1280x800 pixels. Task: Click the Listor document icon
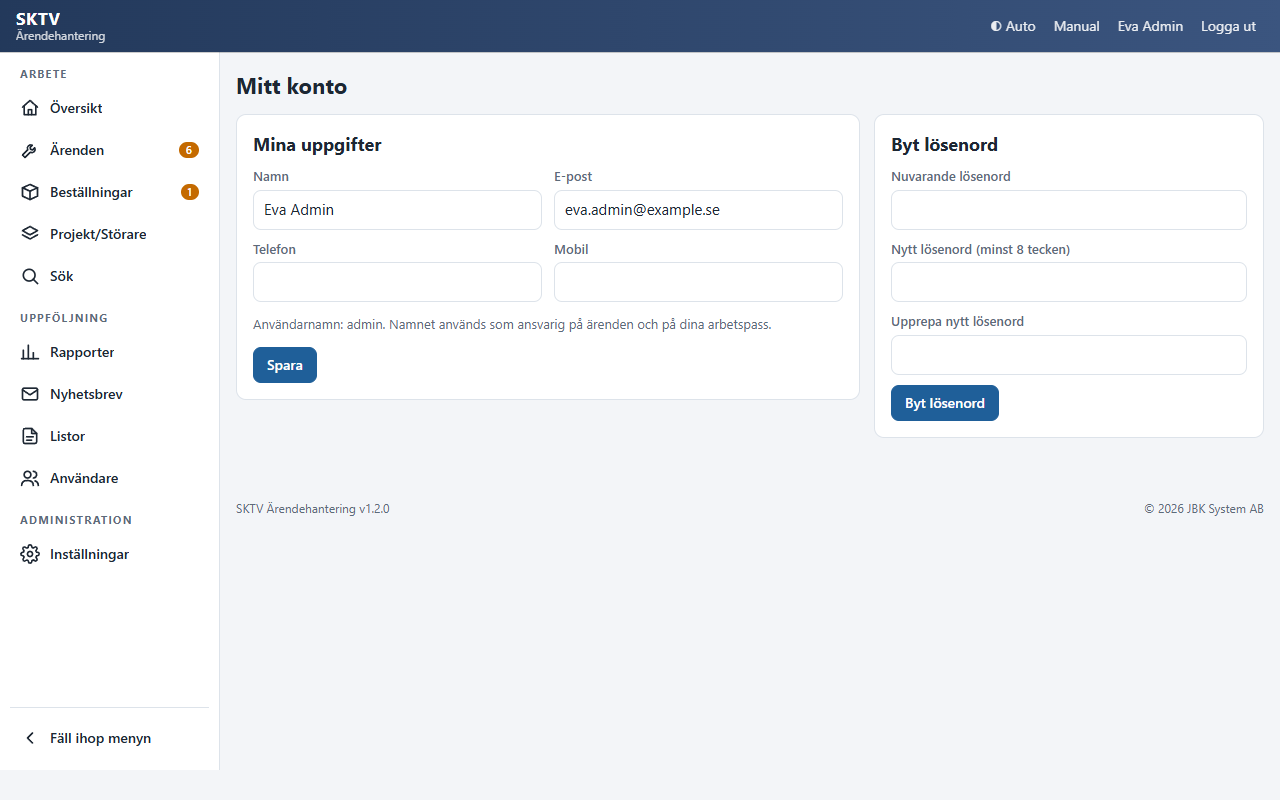pyautogui.click(x=30, y=436)
